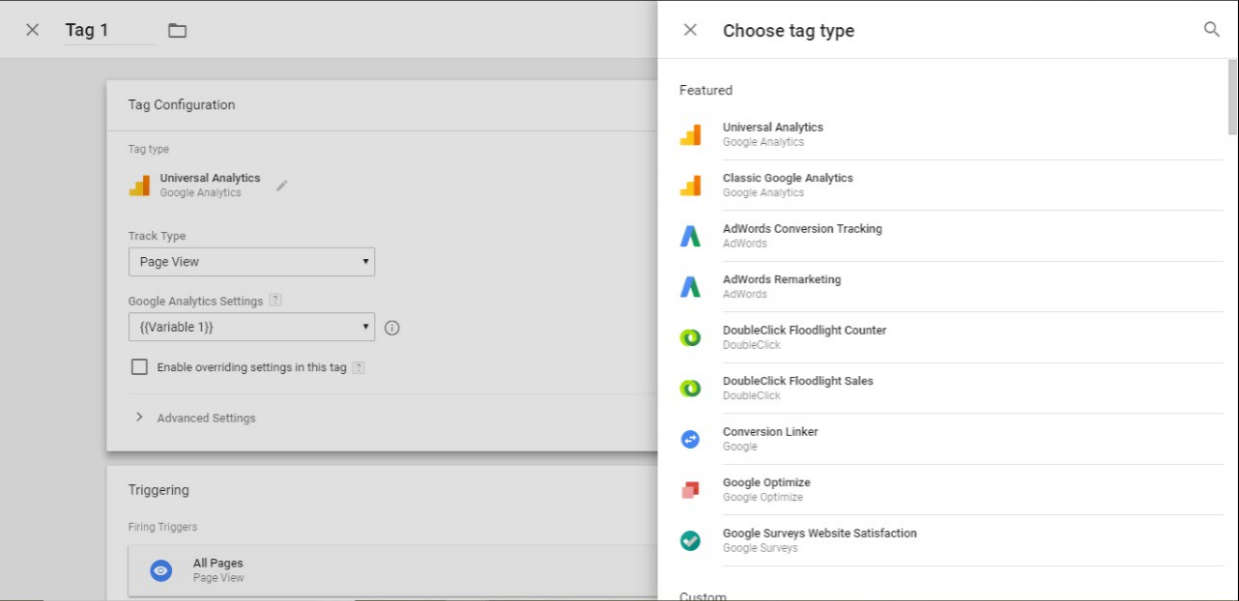Click the Conversion Linker icon

pyautogui.click(x=690, y=439)
